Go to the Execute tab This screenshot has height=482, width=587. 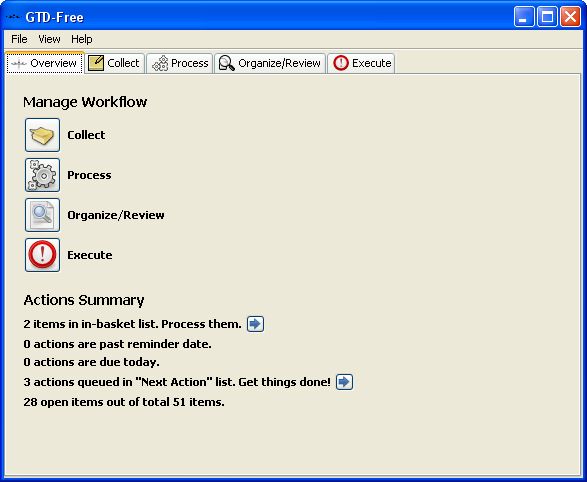361,63
